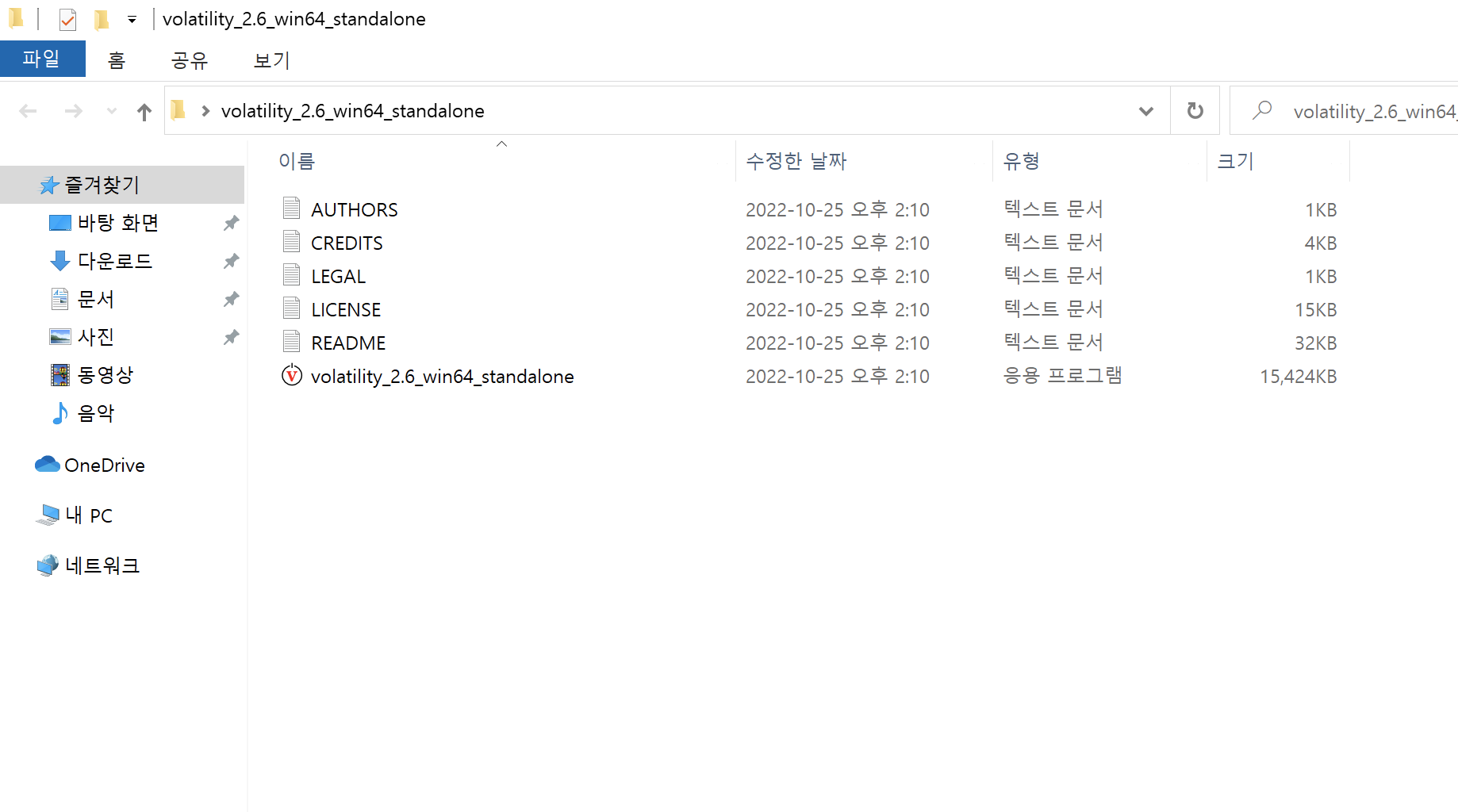Open the recent locations dropdown arrow
The image size is (1458, 812).
click(112, 111)
